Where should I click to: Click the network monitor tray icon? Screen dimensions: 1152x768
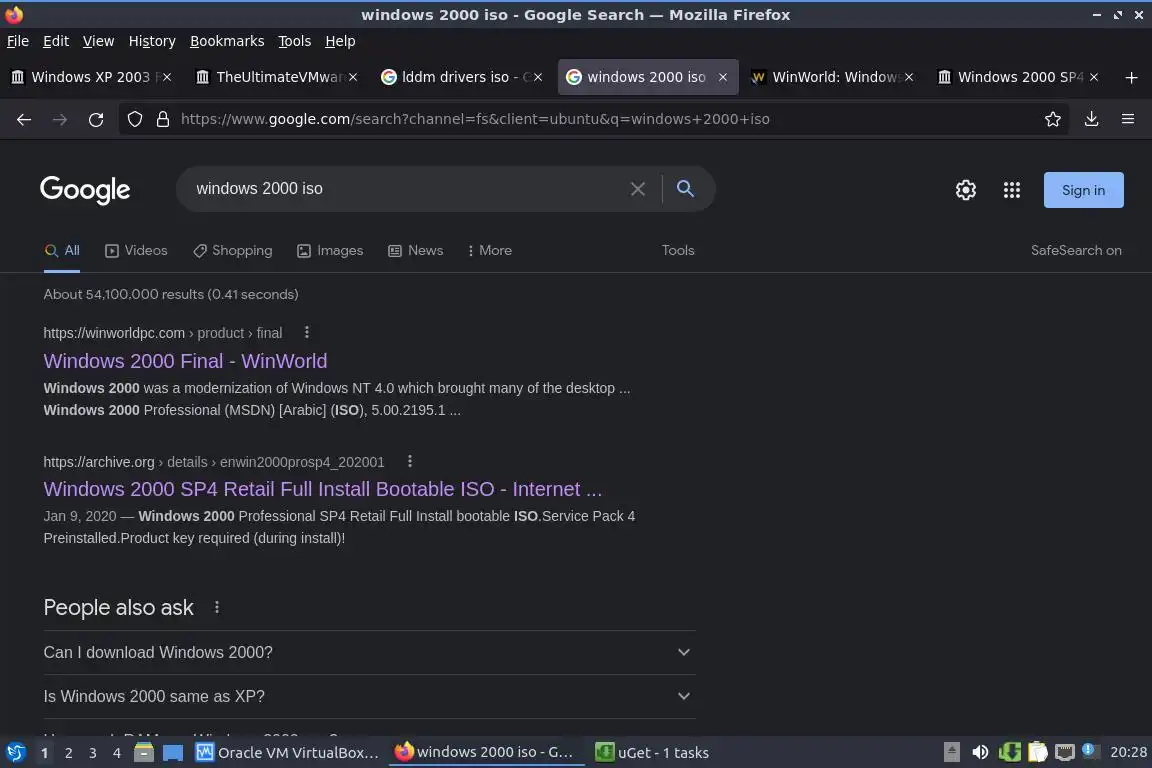1065,753
